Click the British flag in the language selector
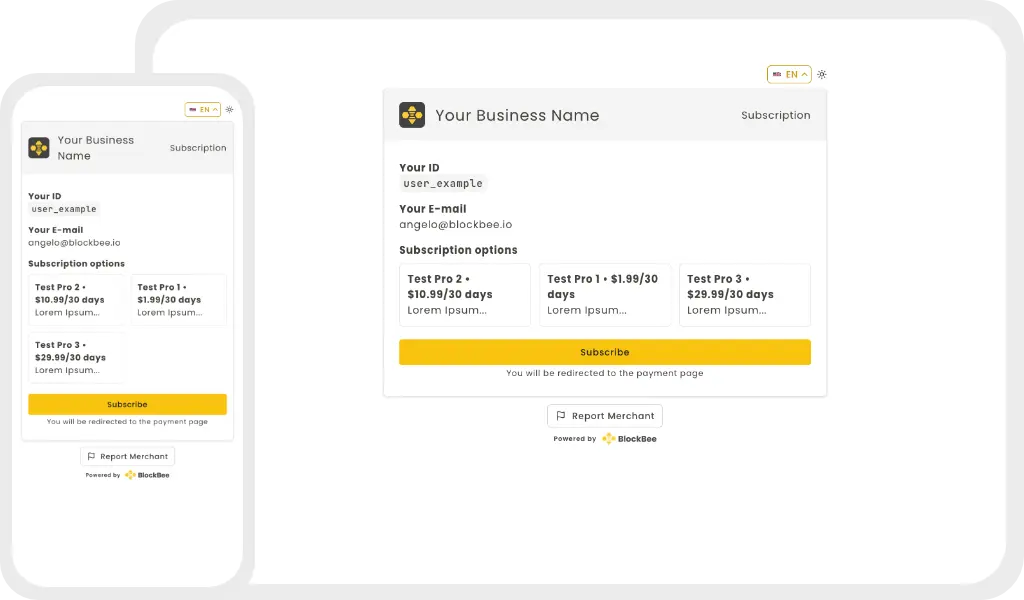Image resolution: width=1024 pixels, height=600 pixels. [x=776, y=74]
